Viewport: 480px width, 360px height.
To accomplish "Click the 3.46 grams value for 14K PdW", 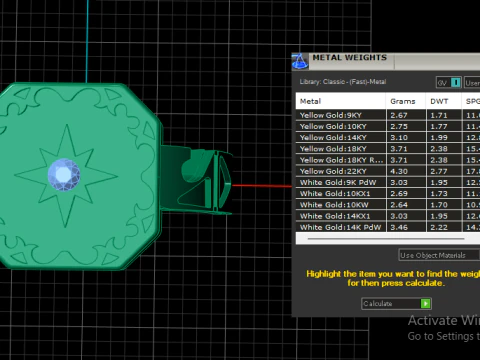I will [x=399, y=228].
